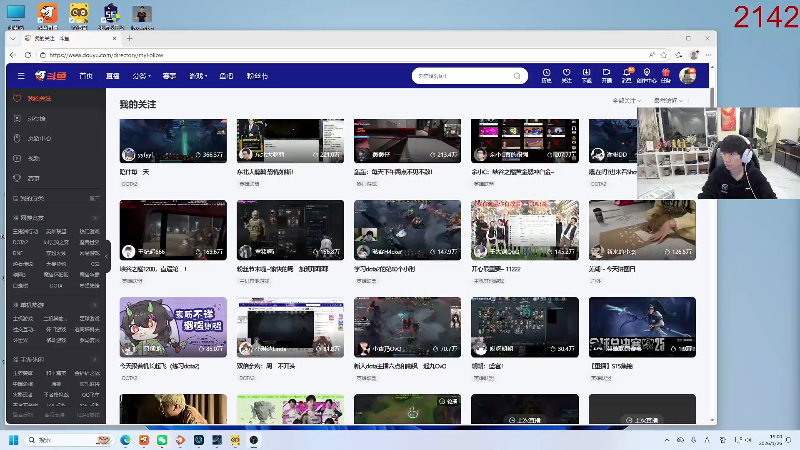Viewport: 800px width, 450px height.
Task: Open the 全部关注 filter dropdown
Action: pyautogui.click(x=627, y=101)
